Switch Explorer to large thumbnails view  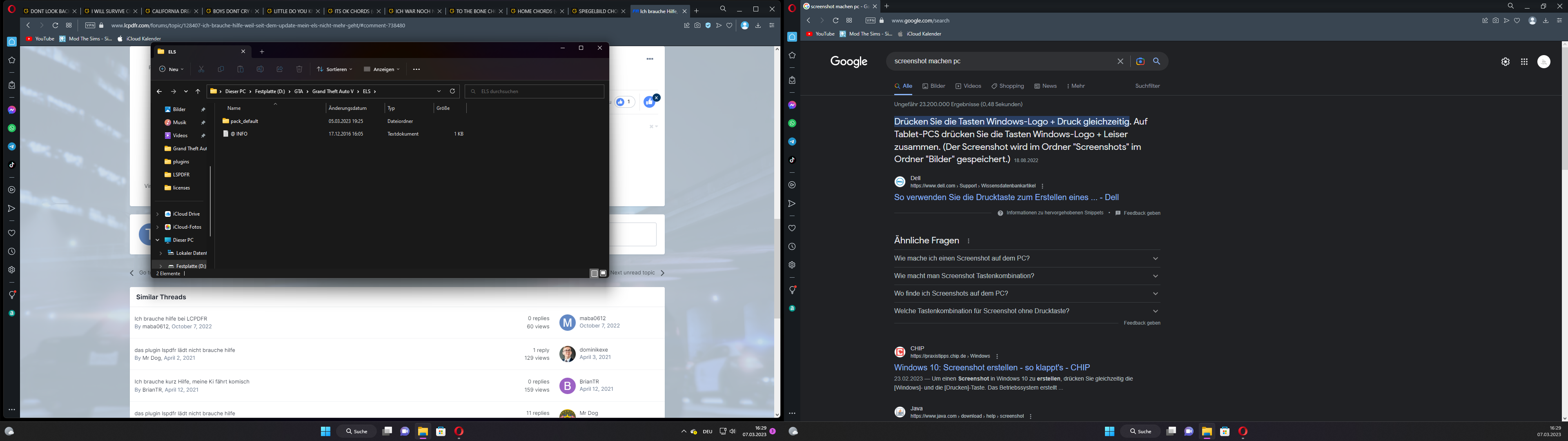(x=603, y=274)
